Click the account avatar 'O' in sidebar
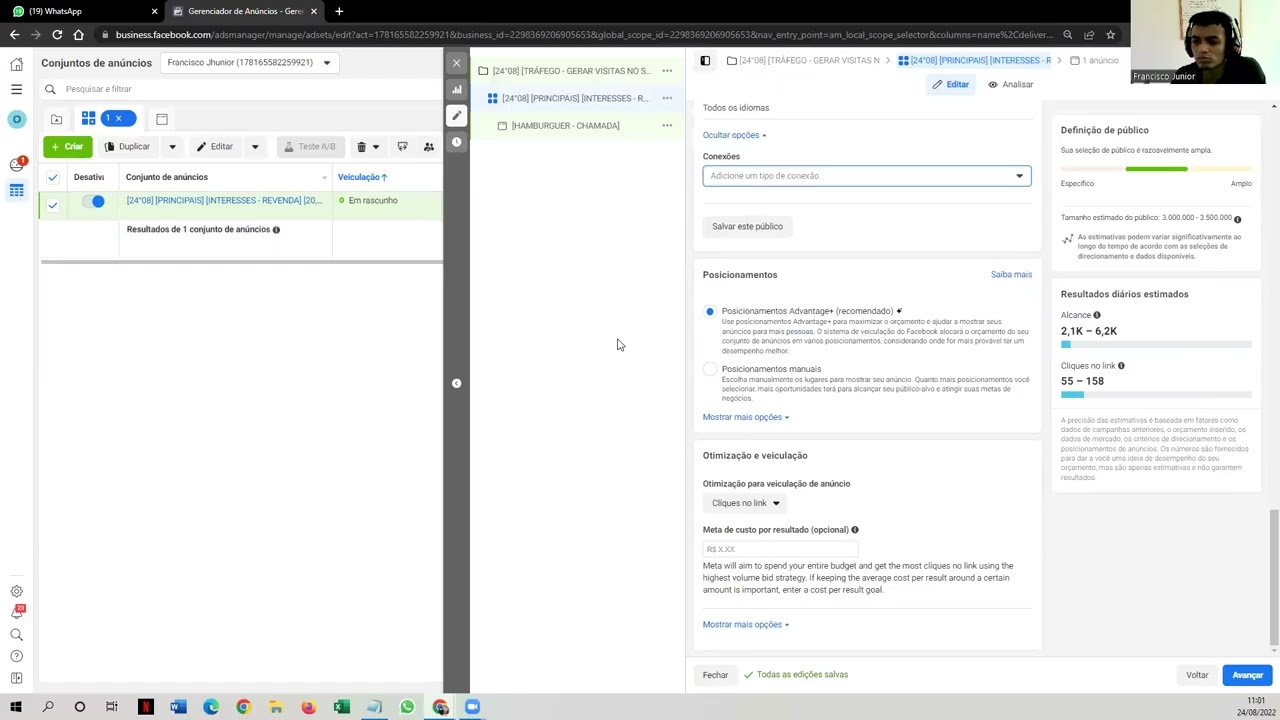 (x=16, y=119)
